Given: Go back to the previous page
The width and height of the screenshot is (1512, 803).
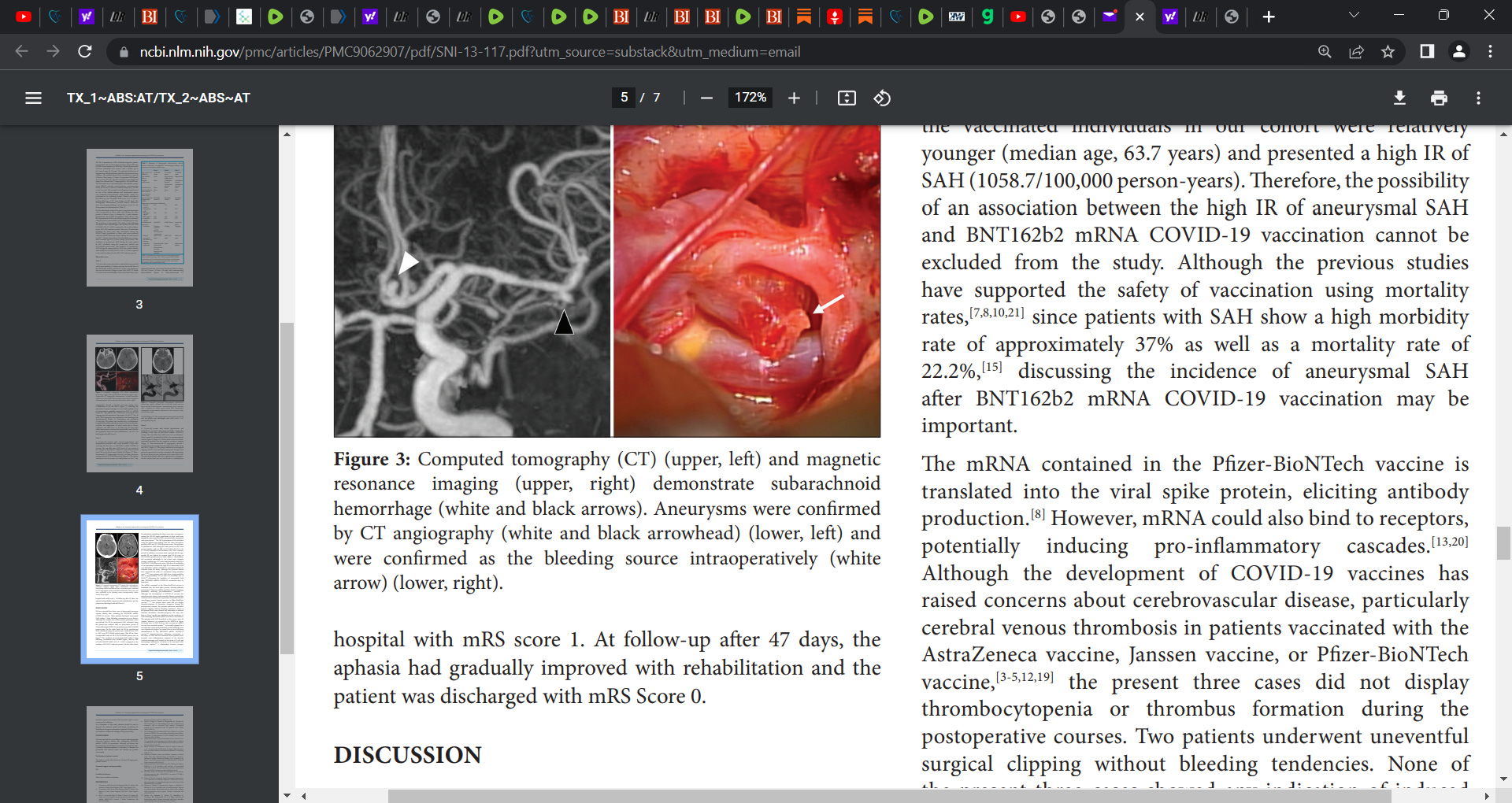Looking at the screenshot, I should pyautogui.click(x=21, y=51).
